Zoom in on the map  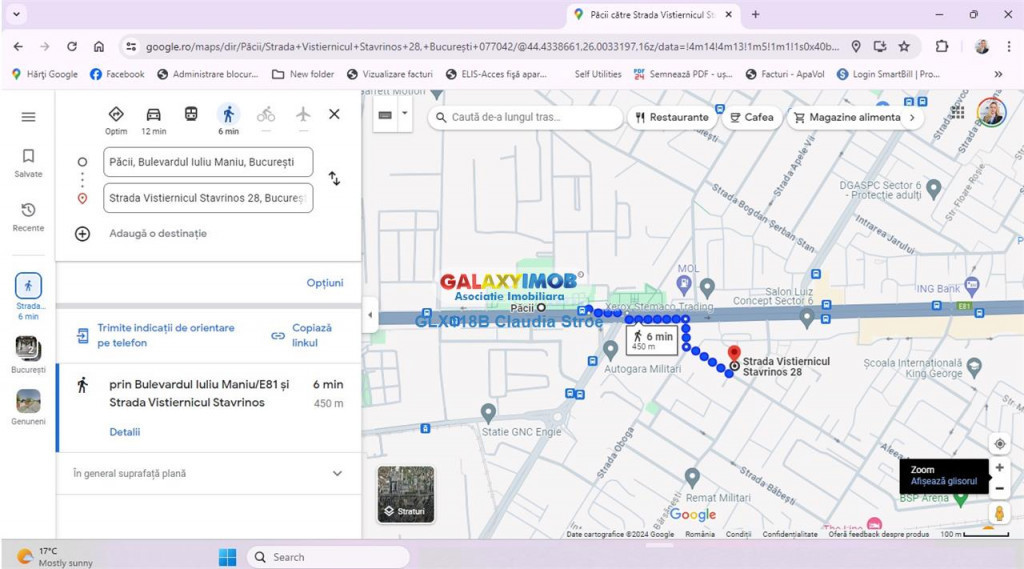click(999, 467)
